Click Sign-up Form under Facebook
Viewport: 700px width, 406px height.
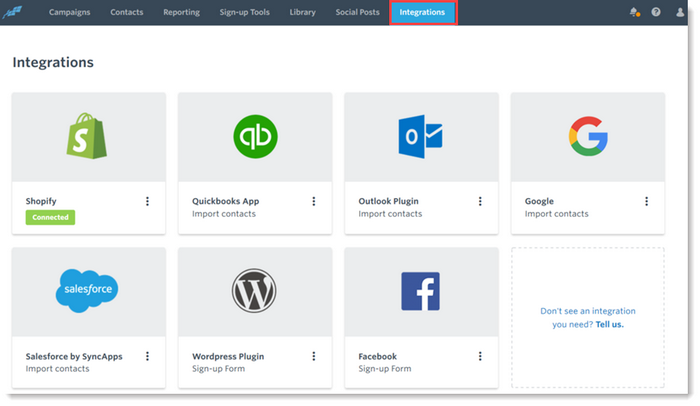coord(385,369)
